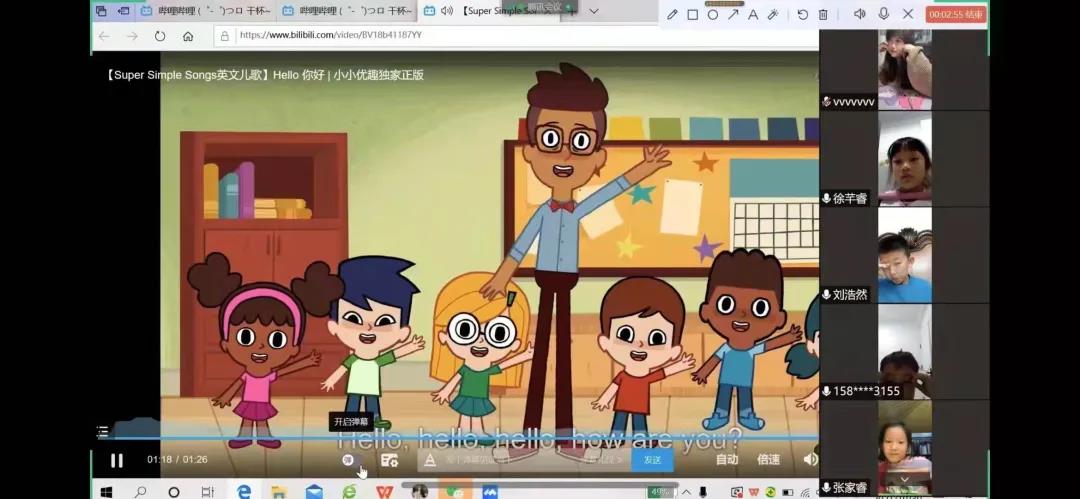
Task: Click the 发送 send danmaku button
Action: pos(652,460)
